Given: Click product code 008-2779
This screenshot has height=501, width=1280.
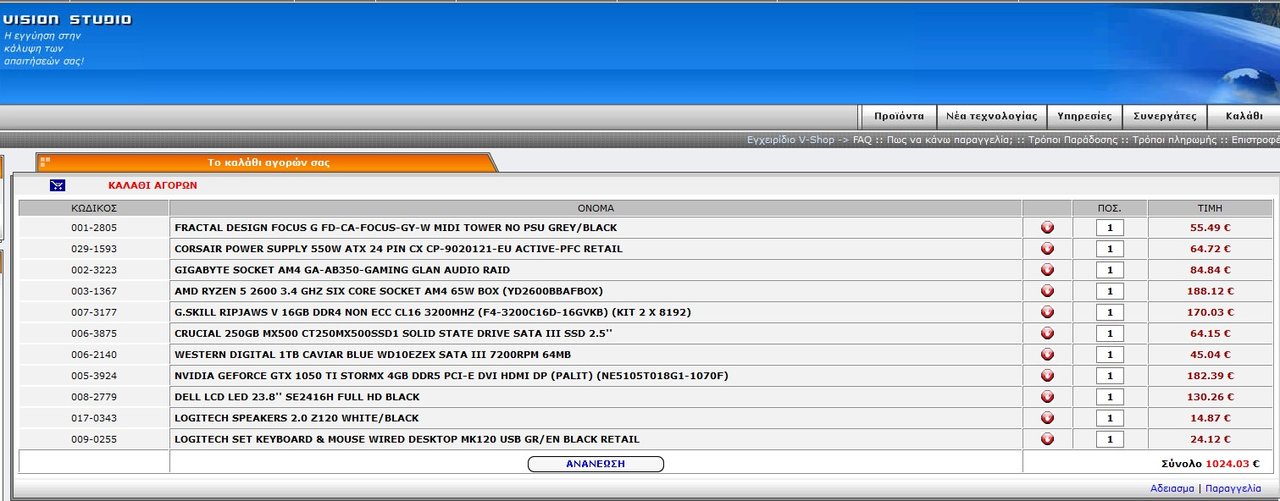Looking at the screenshot, I should coord(94,397).
